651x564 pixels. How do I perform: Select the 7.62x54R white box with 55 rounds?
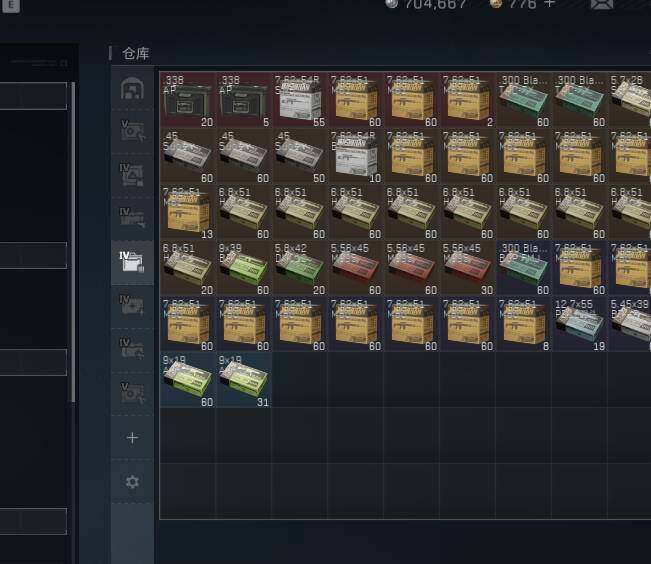coord(300,100)
